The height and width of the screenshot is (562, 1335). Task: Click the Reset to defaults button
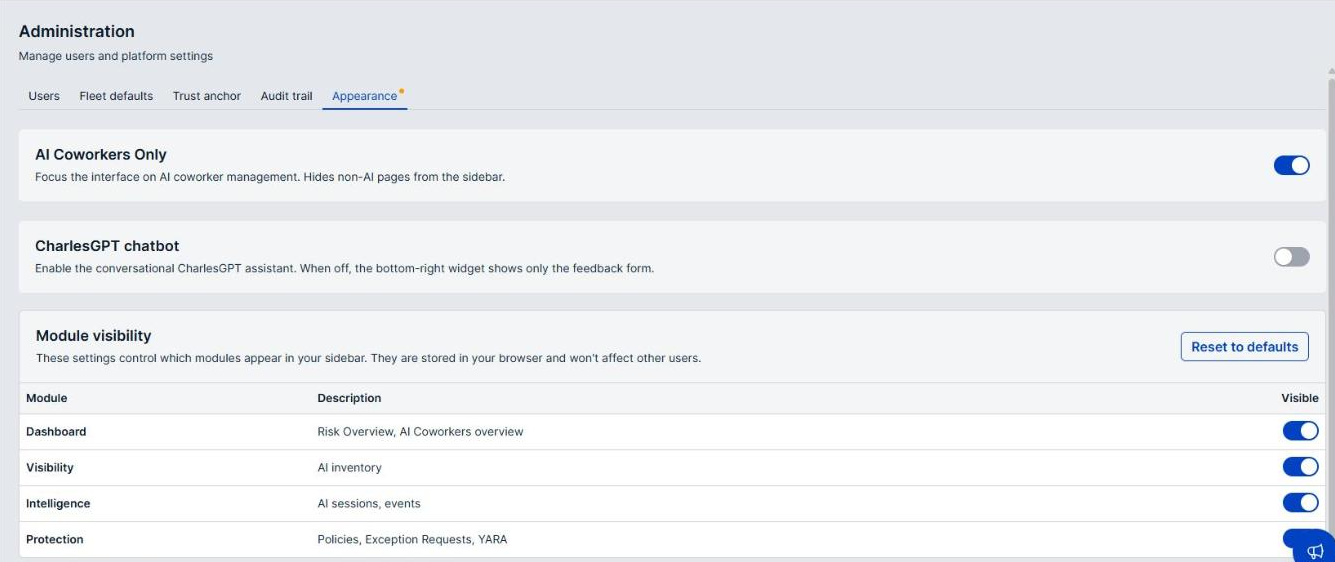[1244, 347]
